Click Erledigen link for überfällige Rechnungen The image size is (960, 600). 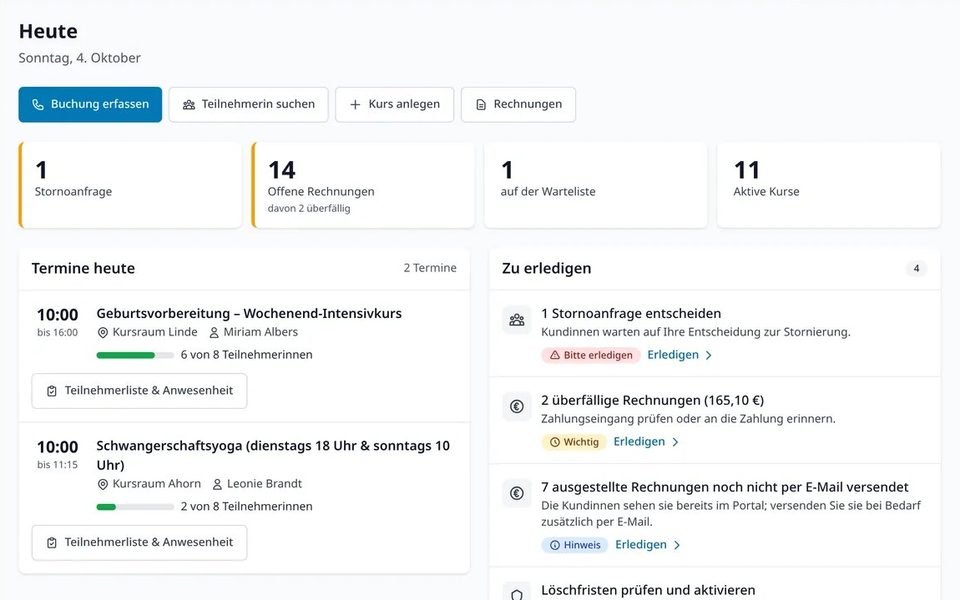coord(639,442)
